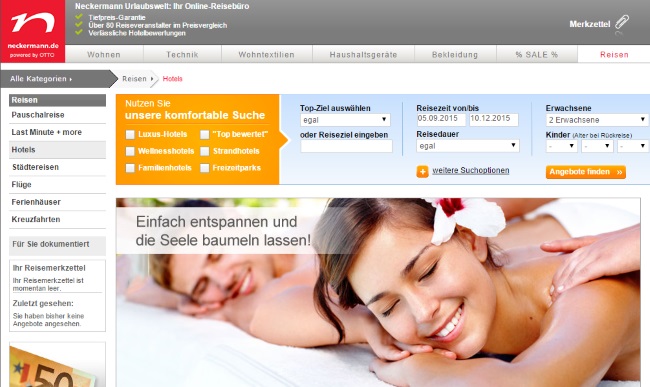The height and width of the screenshot is (387, 650).
Task: Tick the Luxus-Hotels checkbox
Action: click(x=130, y=135)
